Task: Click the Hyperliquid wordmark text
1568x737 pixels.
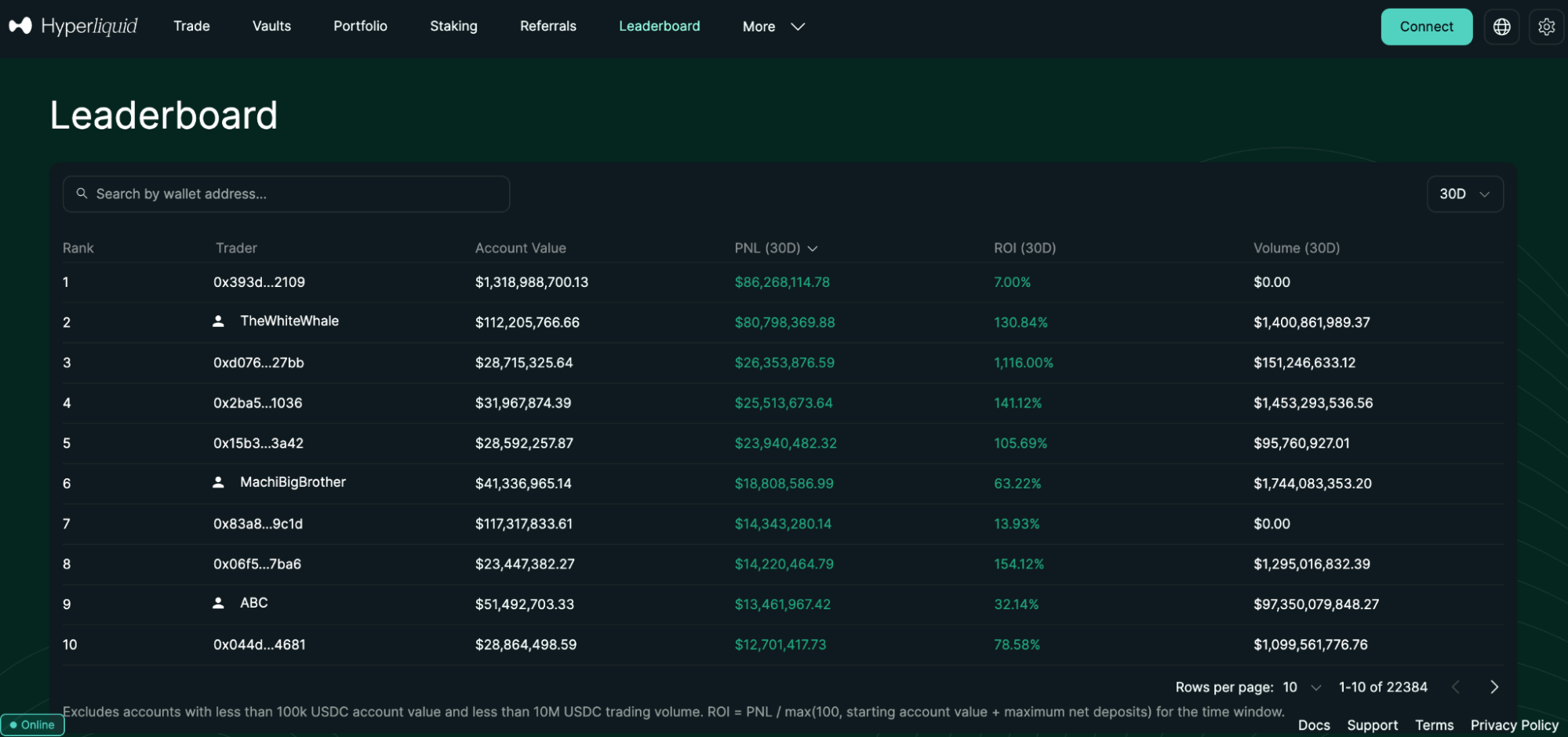Action: (x=89, y=27)
